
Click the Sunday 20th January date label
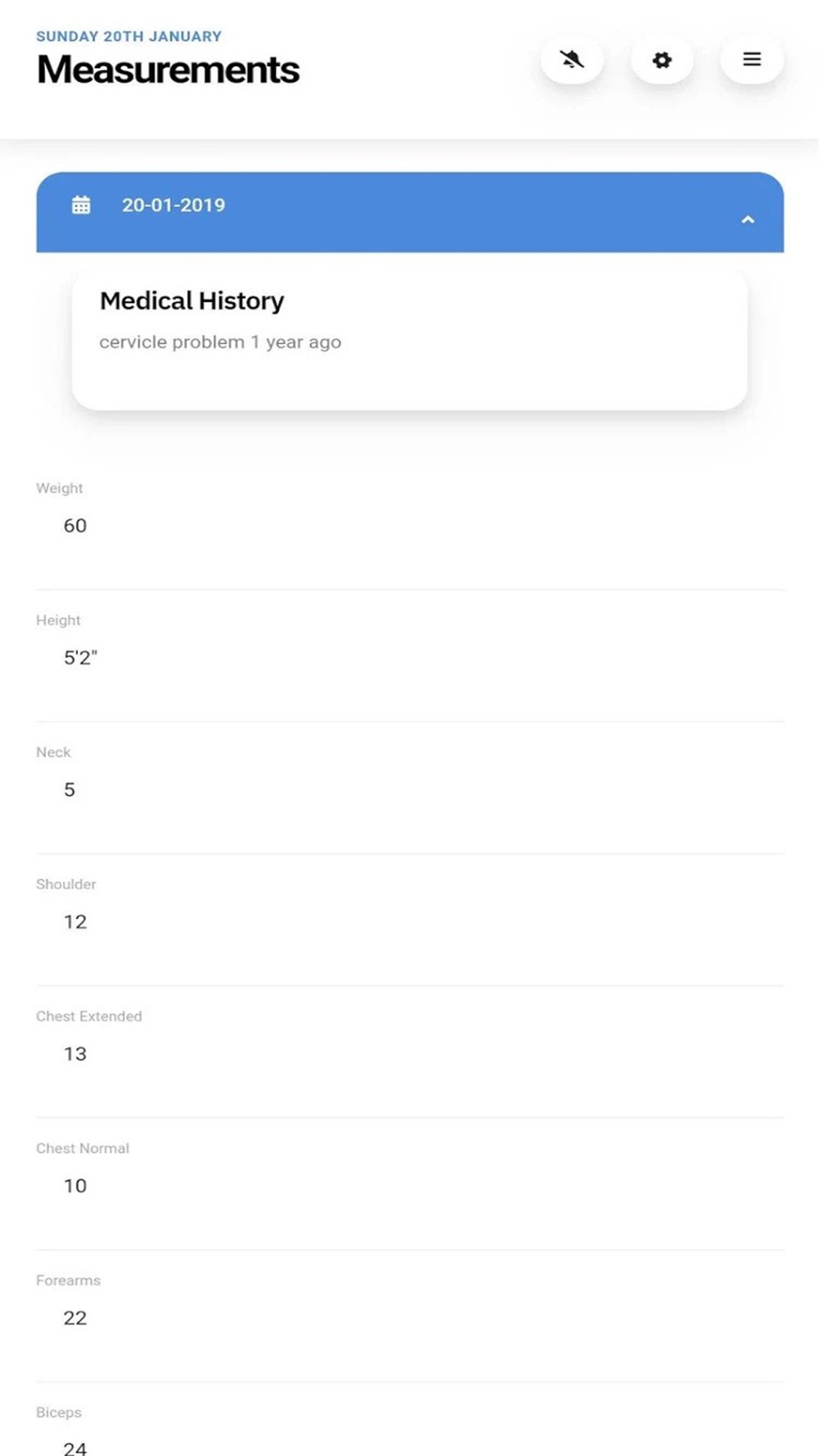point(129,36)
